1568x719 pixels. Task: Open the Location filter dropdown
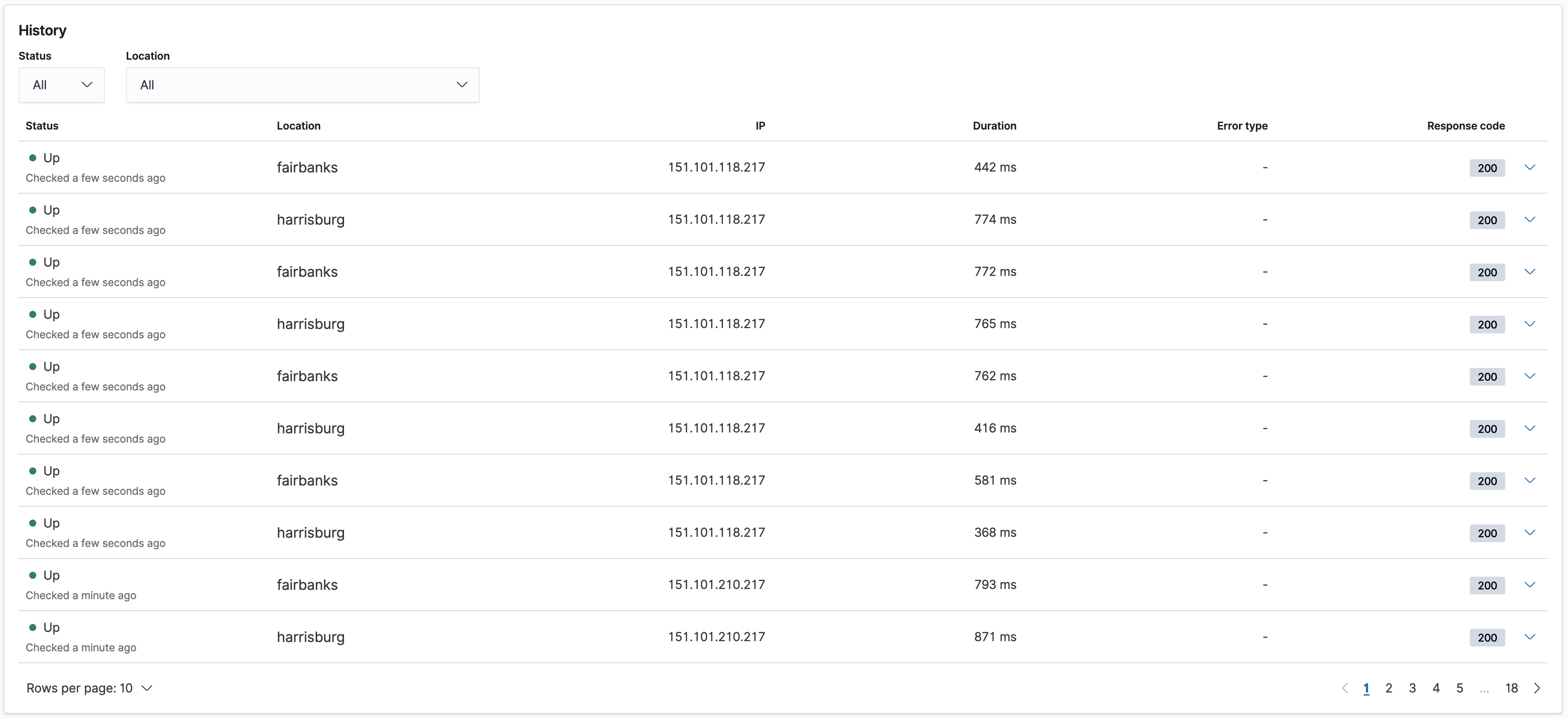302,84
